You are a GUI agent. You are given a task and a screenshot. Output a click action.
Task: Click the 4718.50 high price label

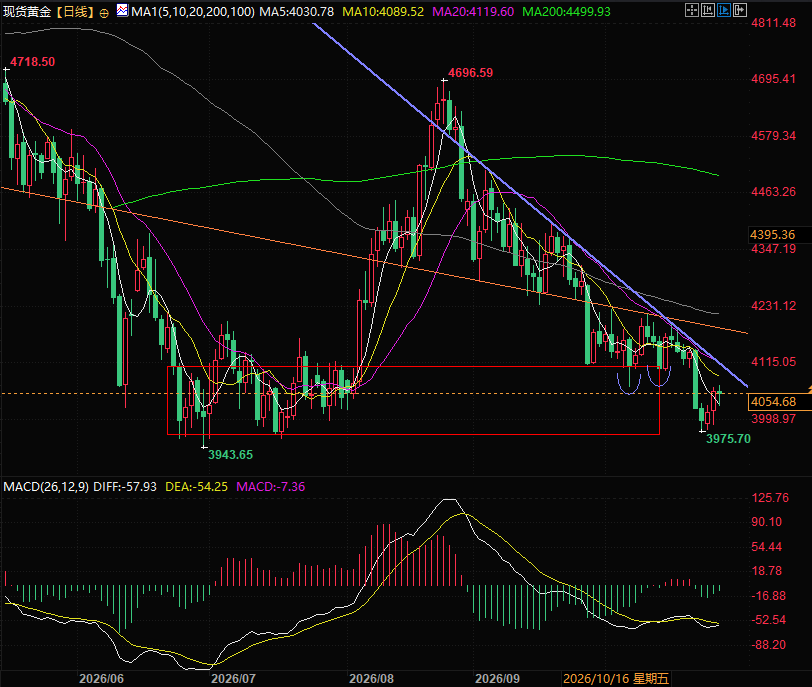[33, 62]
